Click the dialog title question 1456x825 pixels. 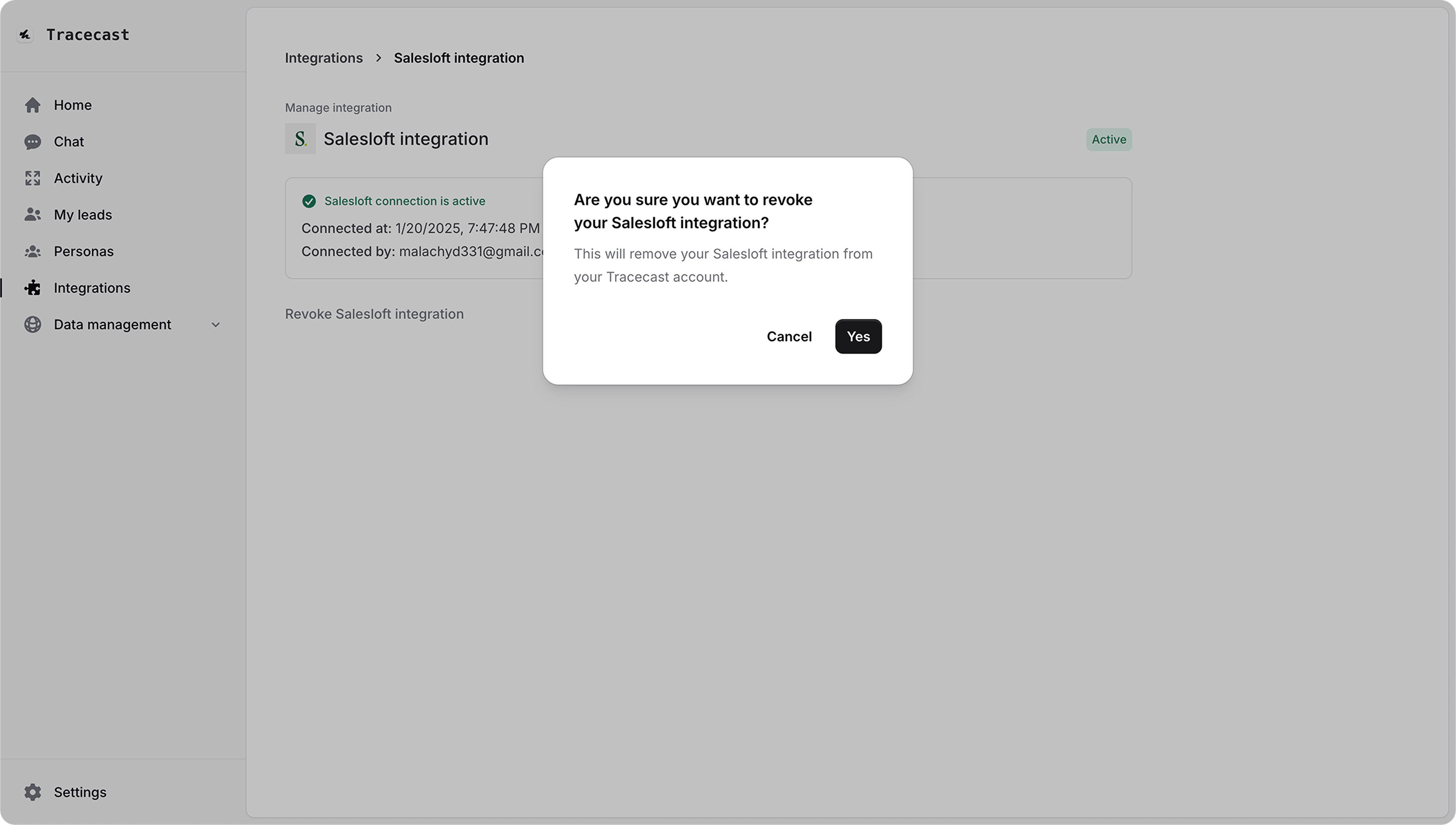click(x=693, y=211)
